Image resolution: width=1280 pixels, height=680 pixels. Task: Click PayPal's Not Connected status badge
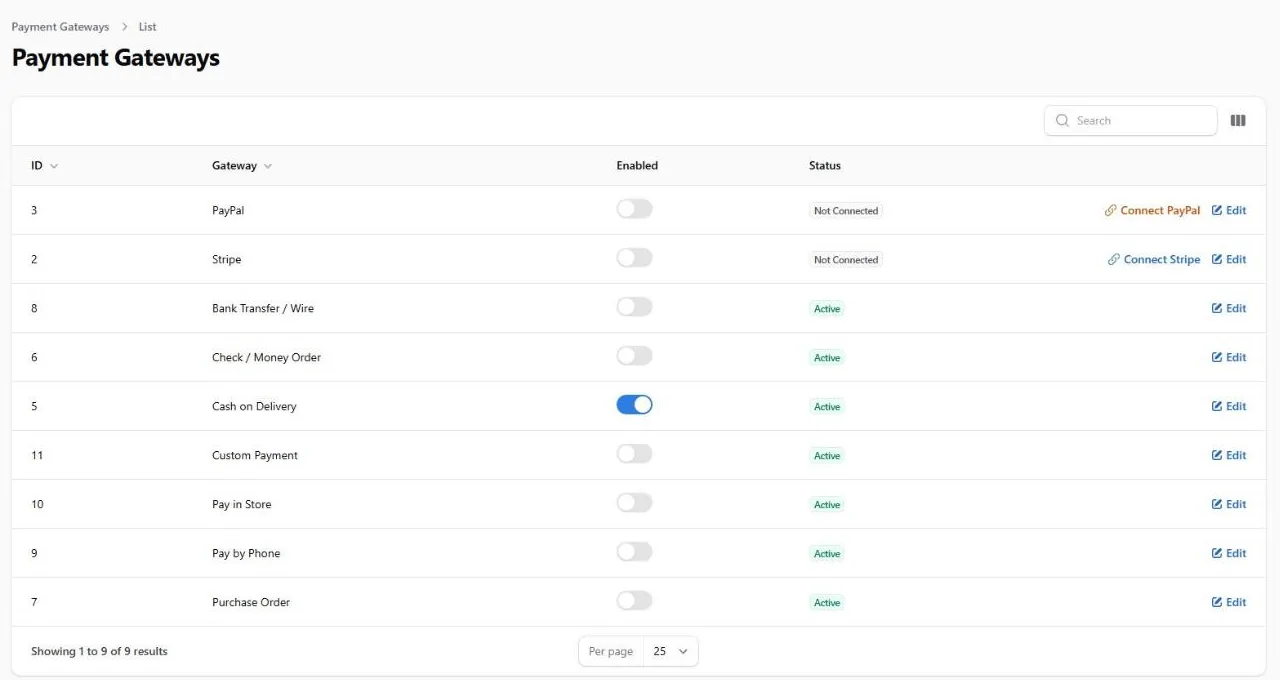(x=846, y=211)
